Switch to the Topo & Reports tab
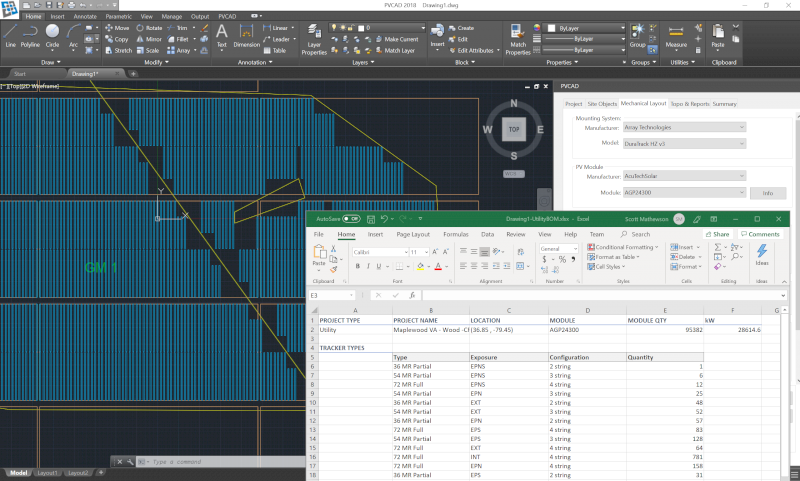This screenshot has height=481, width=800. pos(689,104)
